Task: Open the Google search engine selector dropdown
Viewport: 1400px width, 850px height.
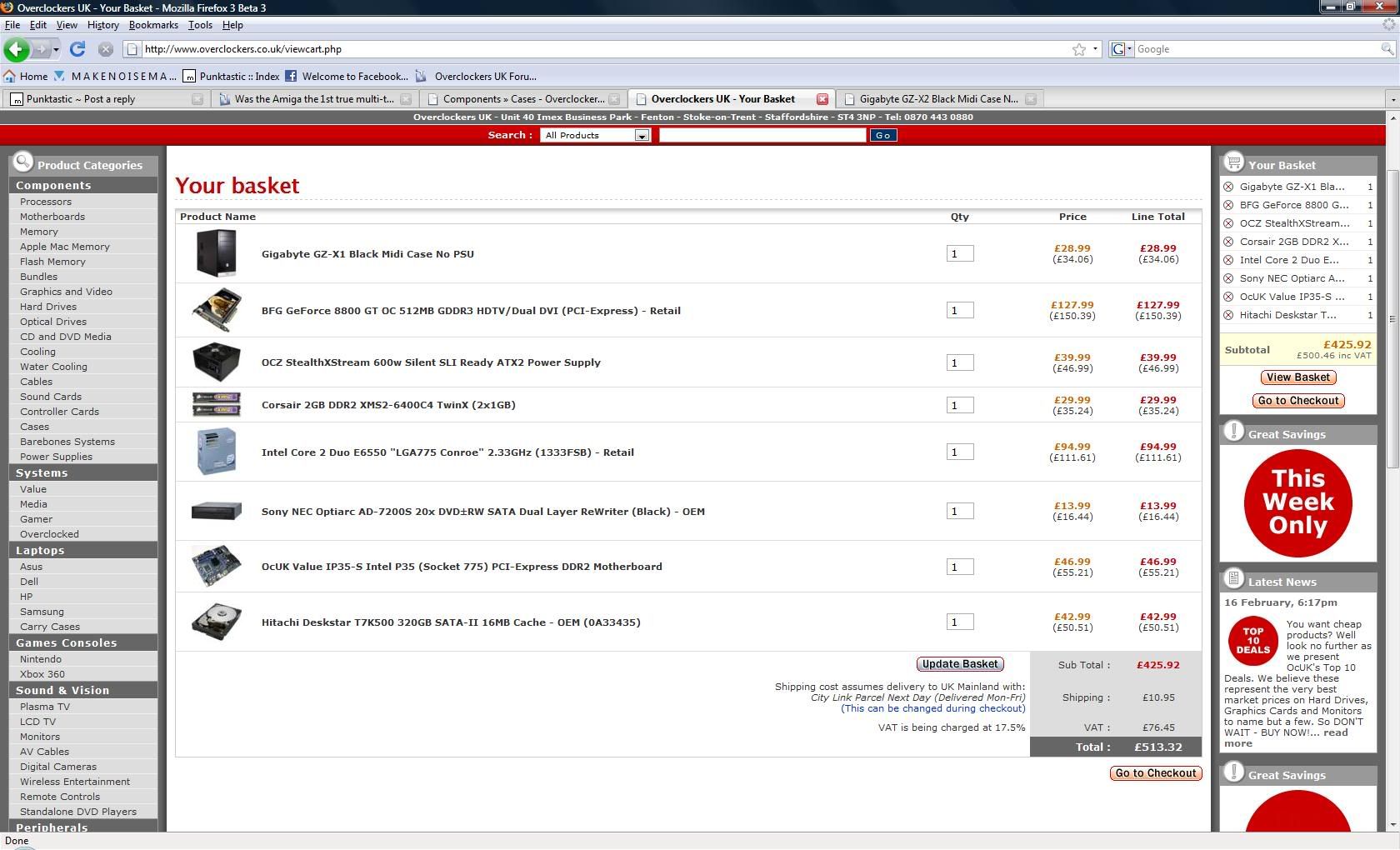Action: pos(1122,49)
